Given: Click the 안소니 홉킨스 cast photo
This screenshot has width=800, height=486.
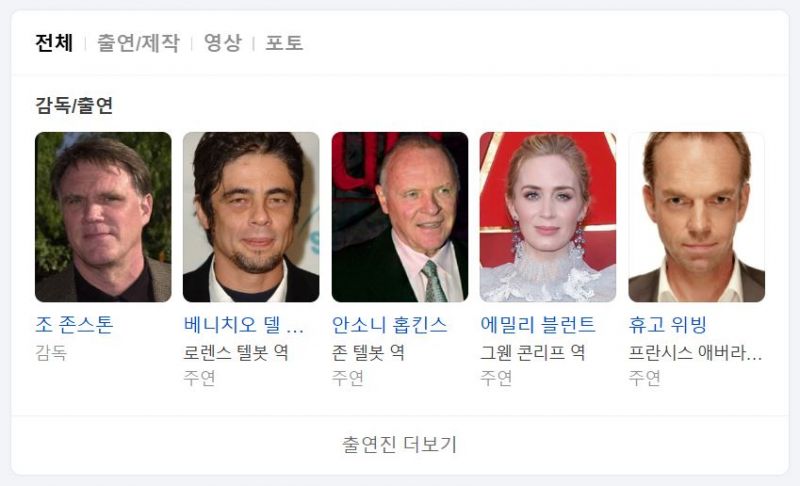Looking at the screenshot, I should click(x=399, y=217).
